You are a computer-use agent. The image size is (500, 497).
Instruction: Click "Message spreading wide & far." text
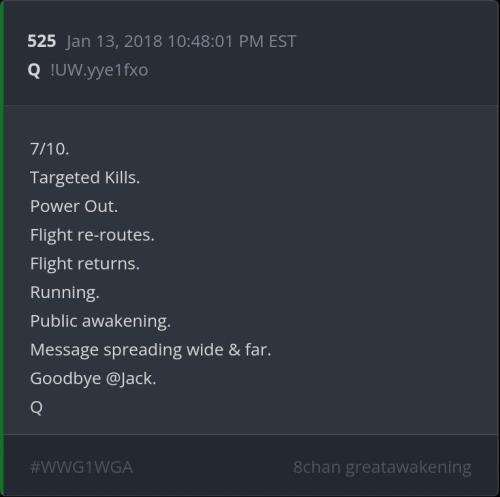151,350
